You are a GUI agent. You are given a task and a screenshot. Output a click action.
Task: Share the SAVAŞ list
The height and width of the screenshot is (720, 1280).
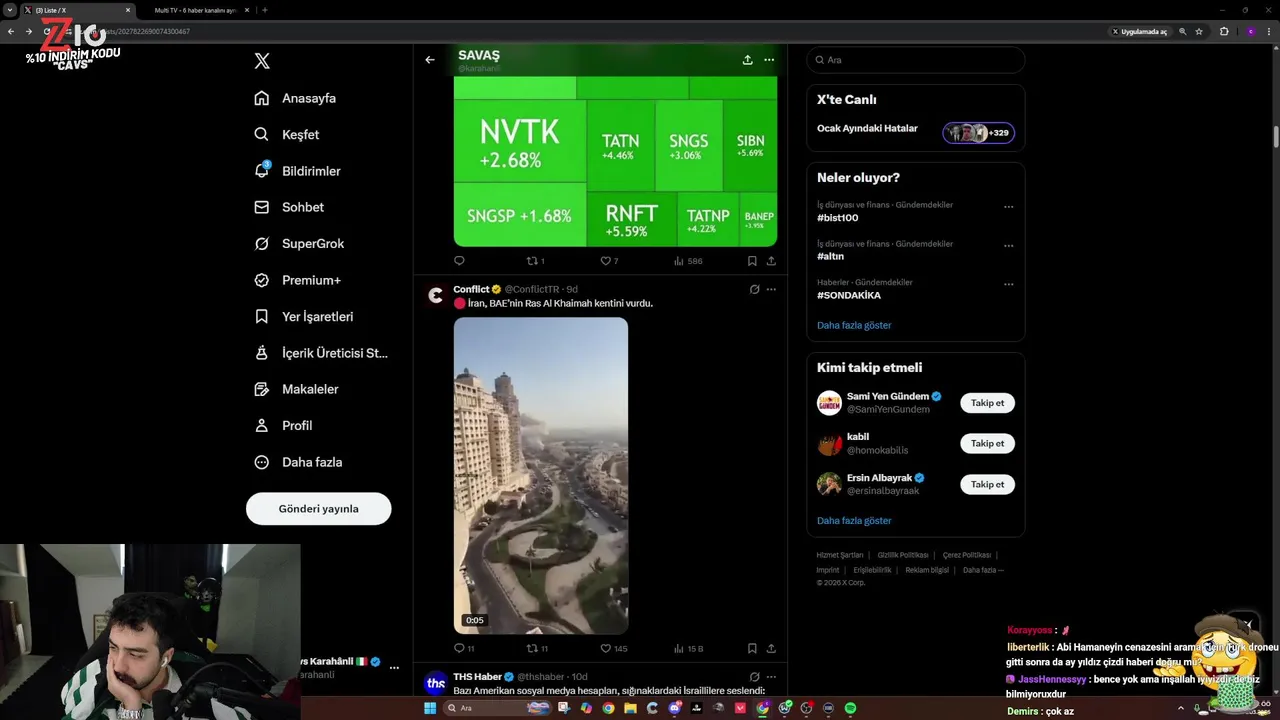(747, 60)
